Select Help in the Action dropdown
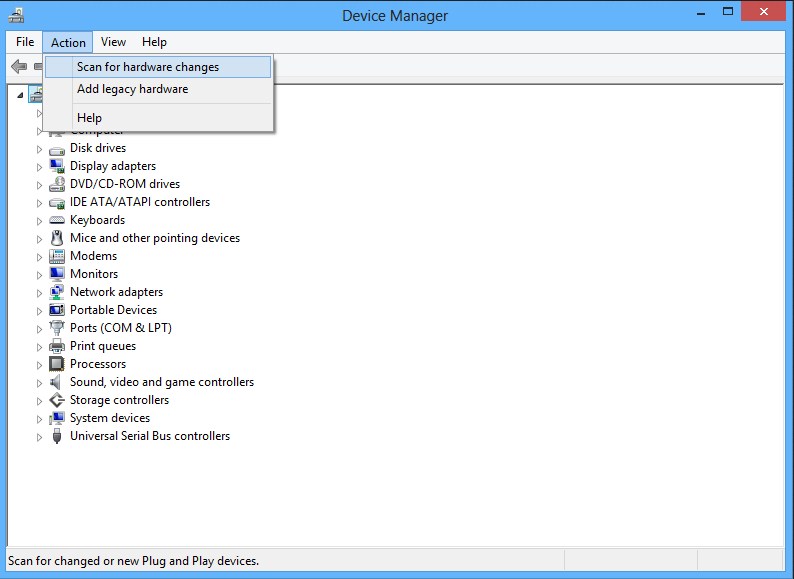Viewport: 794px width, 579px height. point(158,118)
